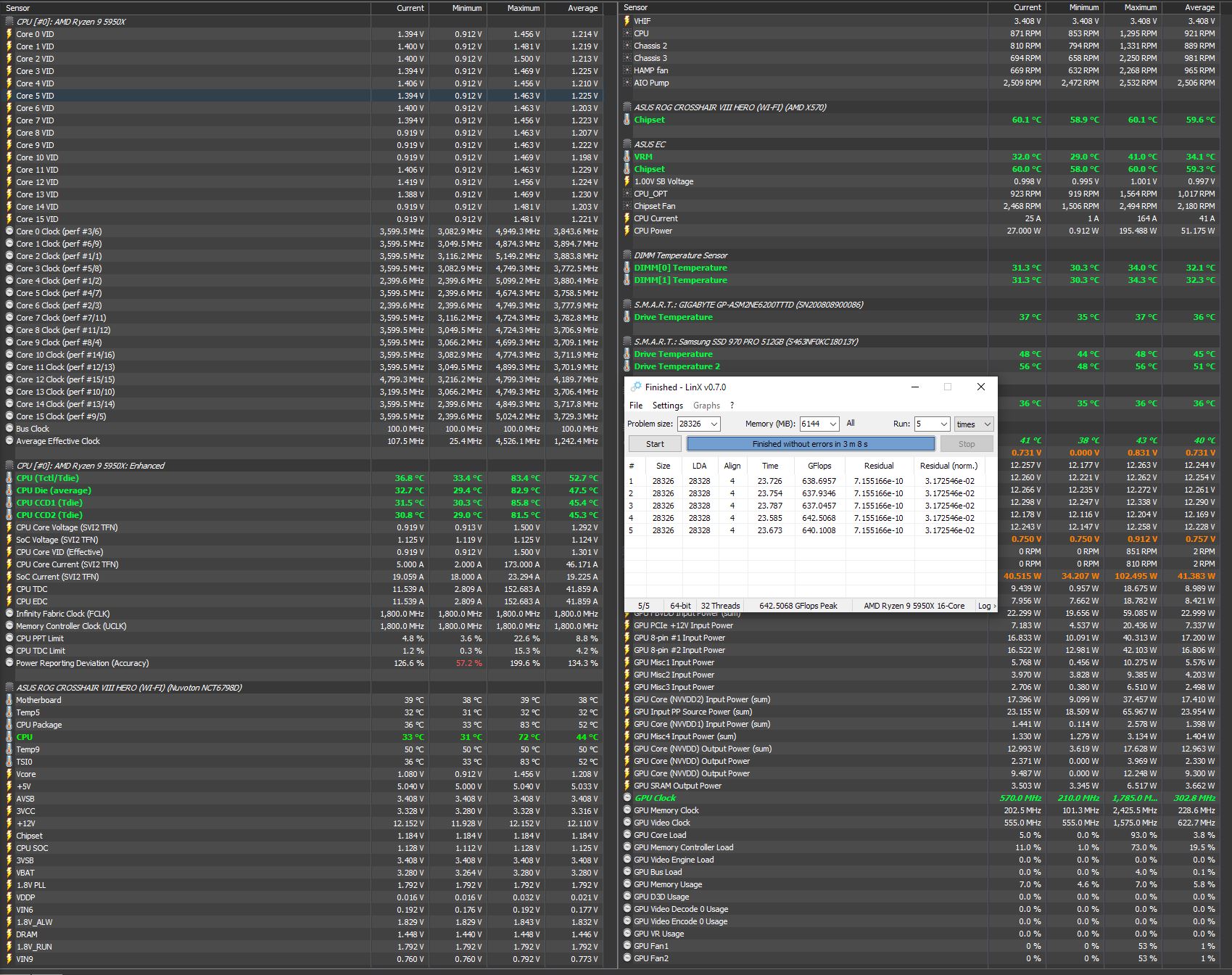The height and width of the screenshot is (975, 1232).
Task: Select the GPU SRAM Output Power row
Action: click(919, 786)
